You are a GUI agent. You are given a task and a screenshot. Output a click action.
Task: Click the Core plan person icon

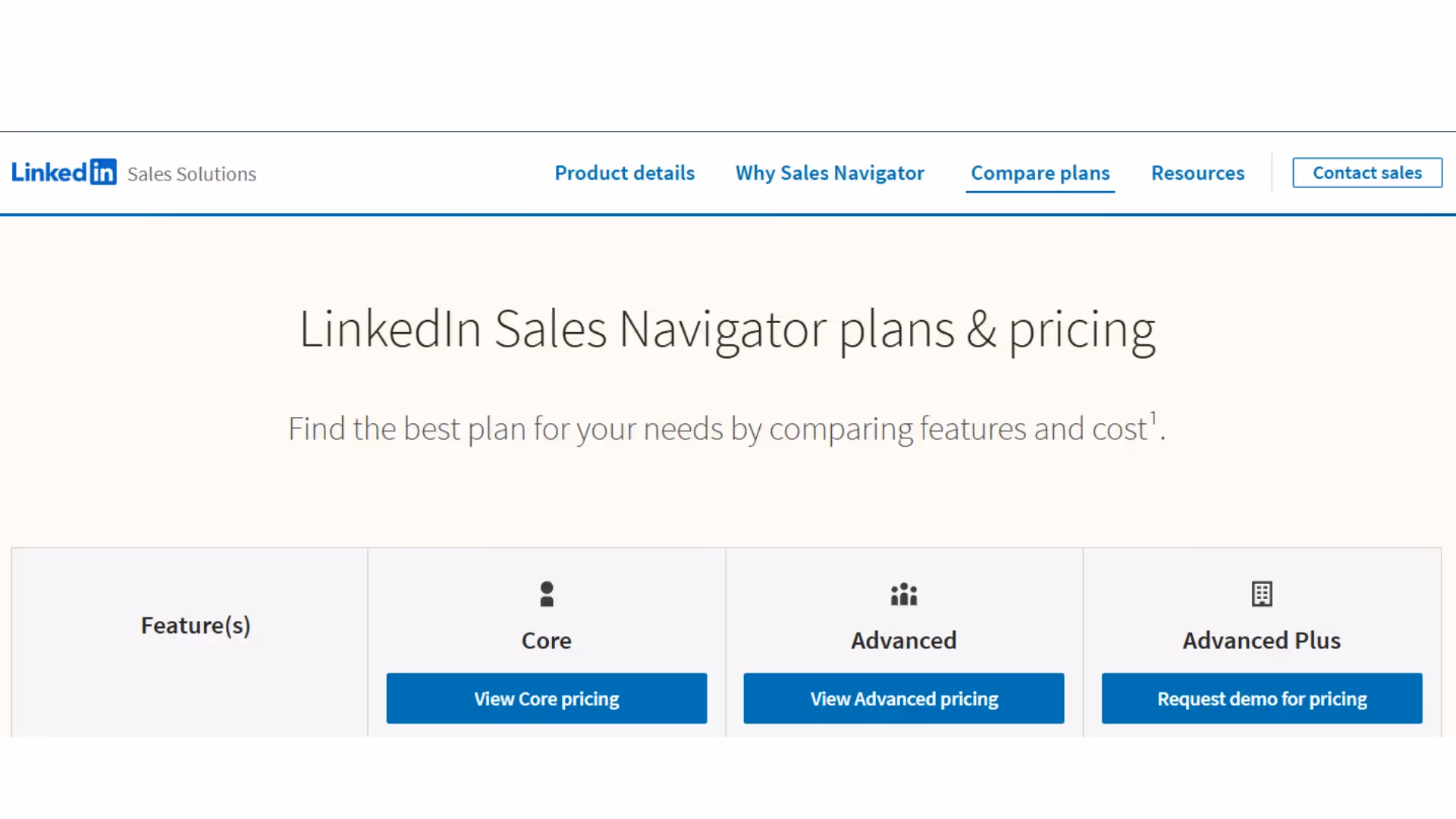point(547,594)
